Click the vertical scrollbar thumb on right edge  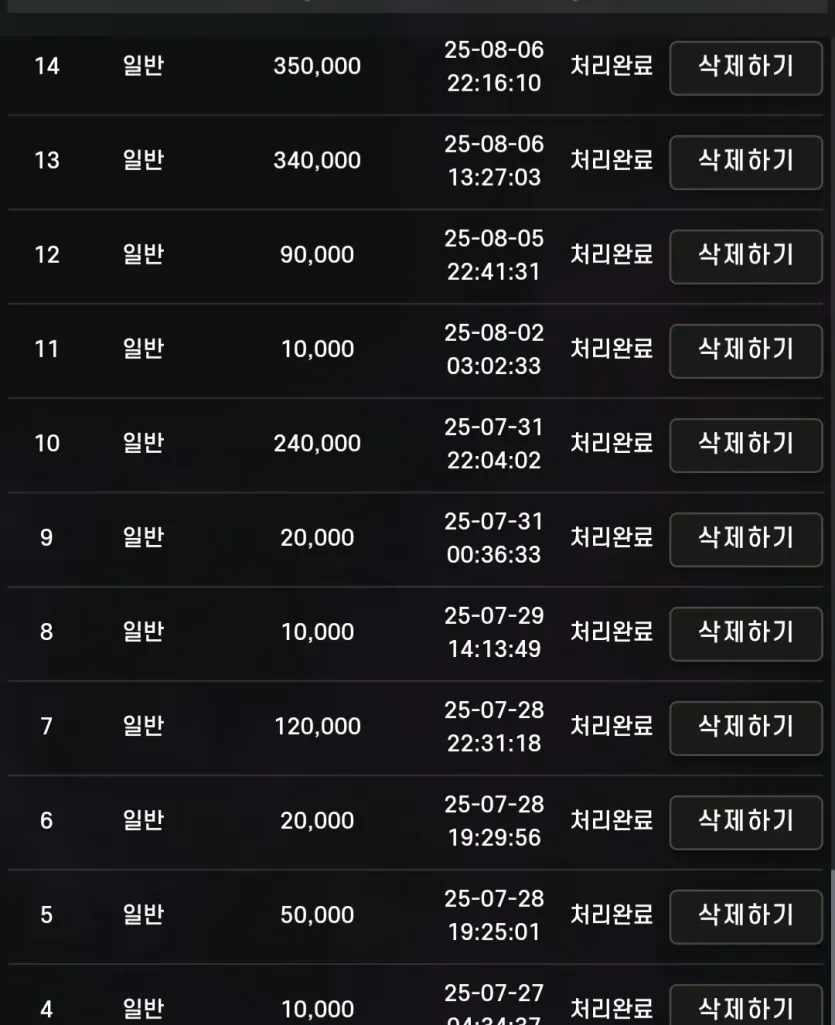click(x=832, y=948)
